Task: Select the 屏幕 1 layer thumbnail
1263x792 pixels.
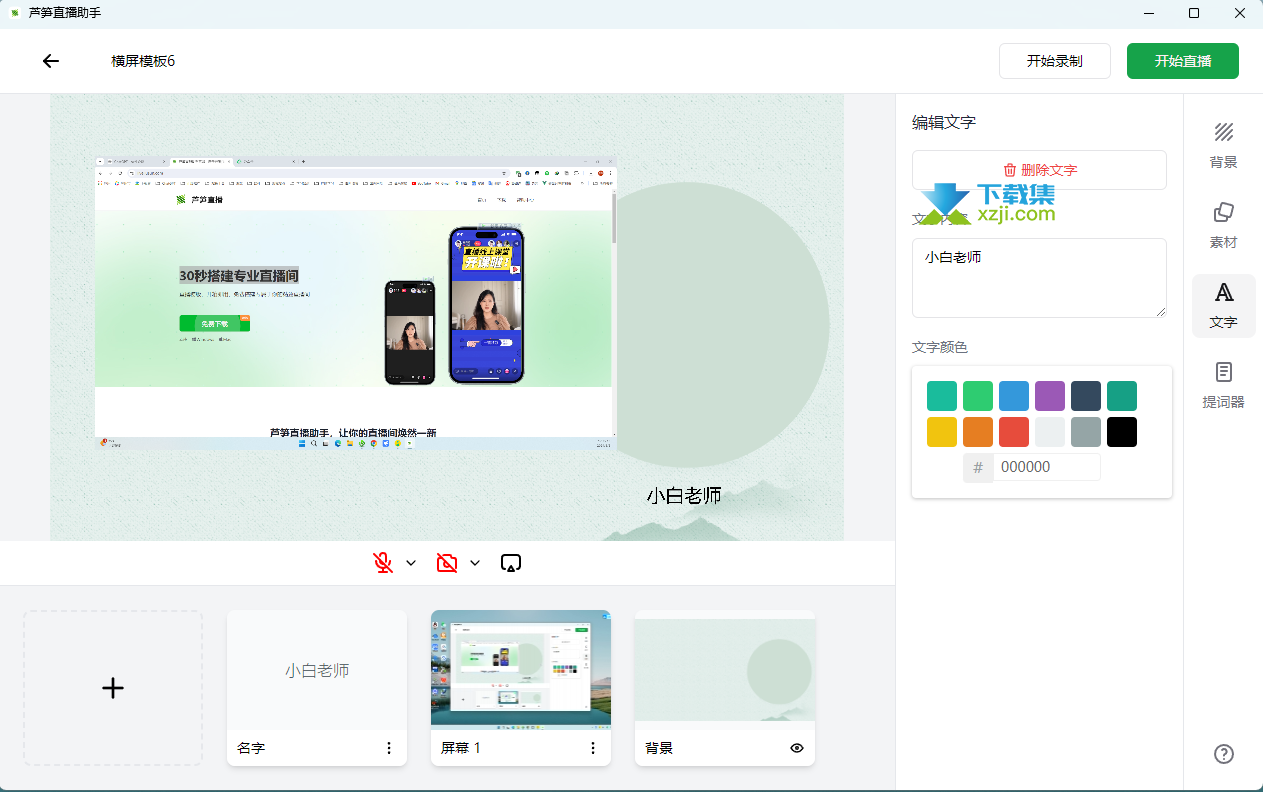Action: [x=521, y=670]
